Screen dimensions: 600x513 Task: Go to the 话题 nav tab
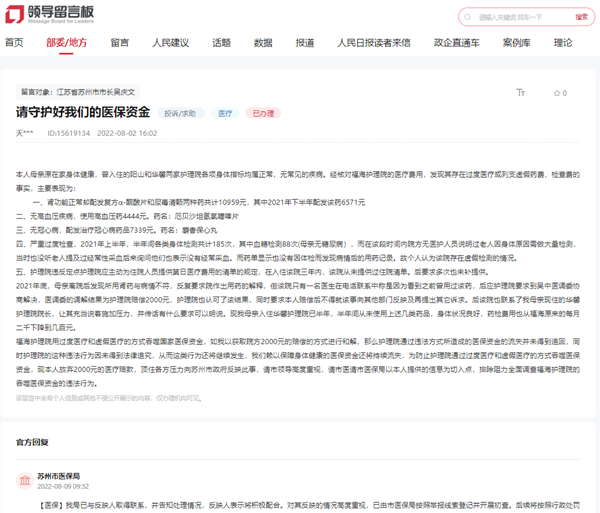point(222,42)
